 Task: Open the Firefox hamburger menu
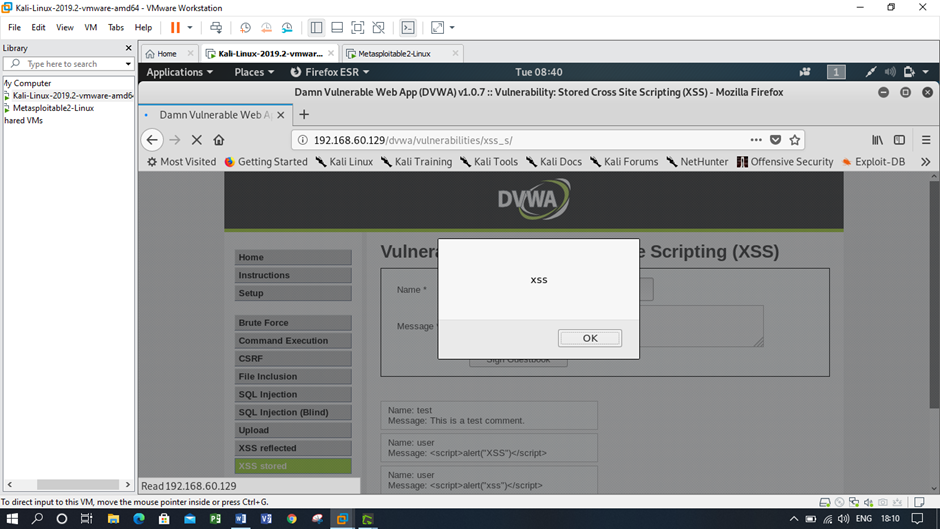tap(926, 140)
